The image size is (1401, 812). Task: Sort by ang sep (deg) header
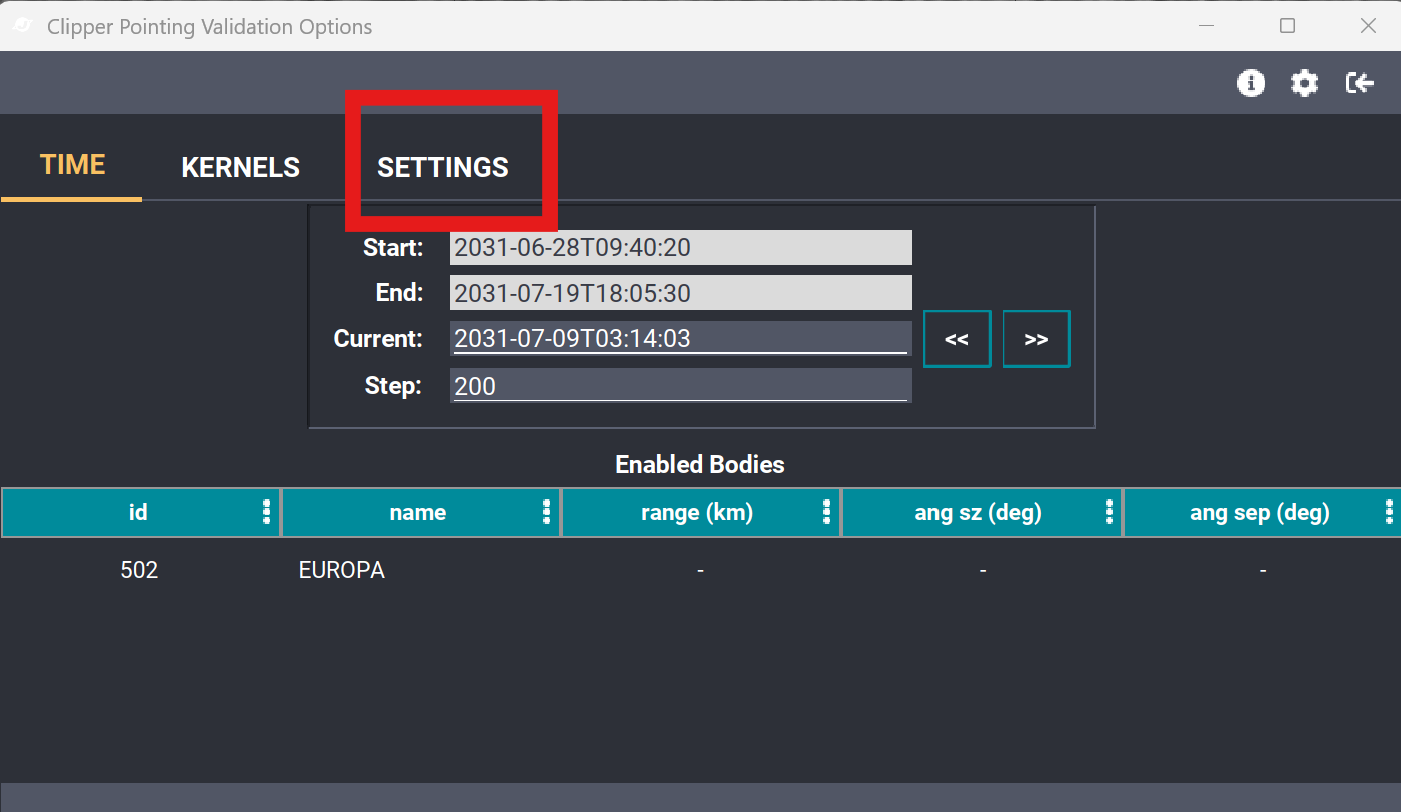[x=1260, y=512]
